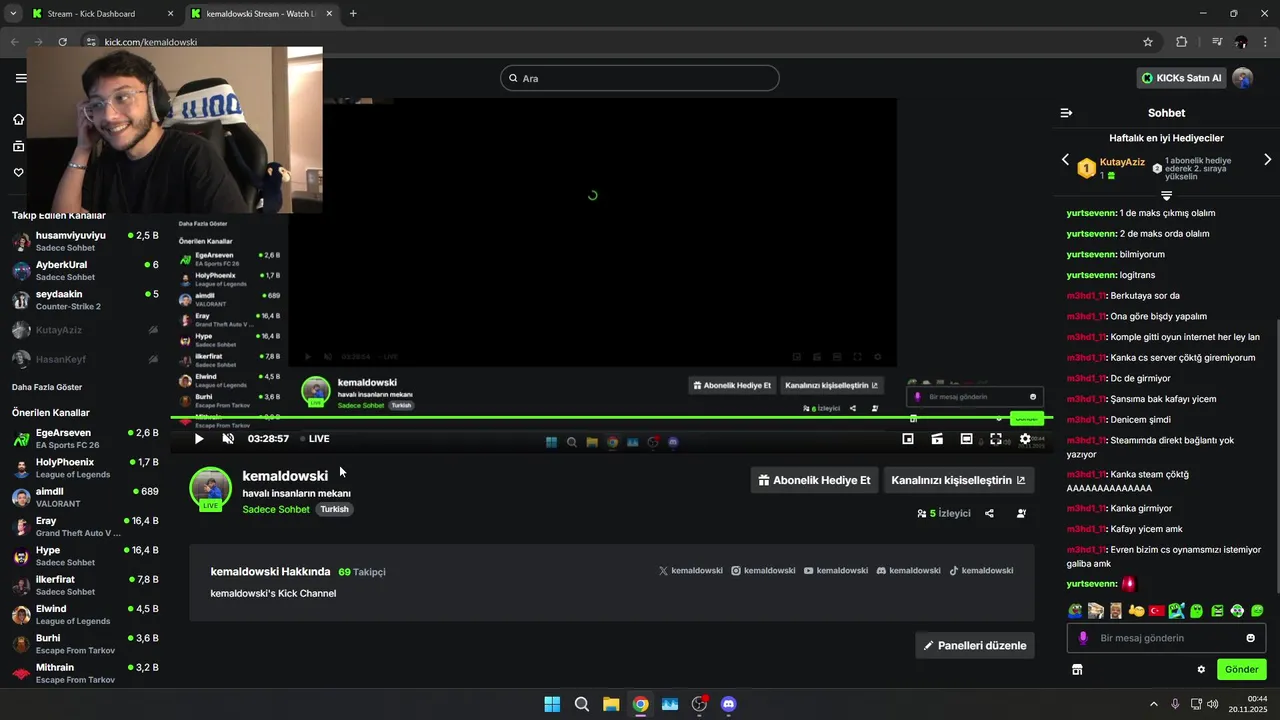Open Chrome three-dot menu
The height and width of the screenshot is (720, 1280).
coord(1266,42)
